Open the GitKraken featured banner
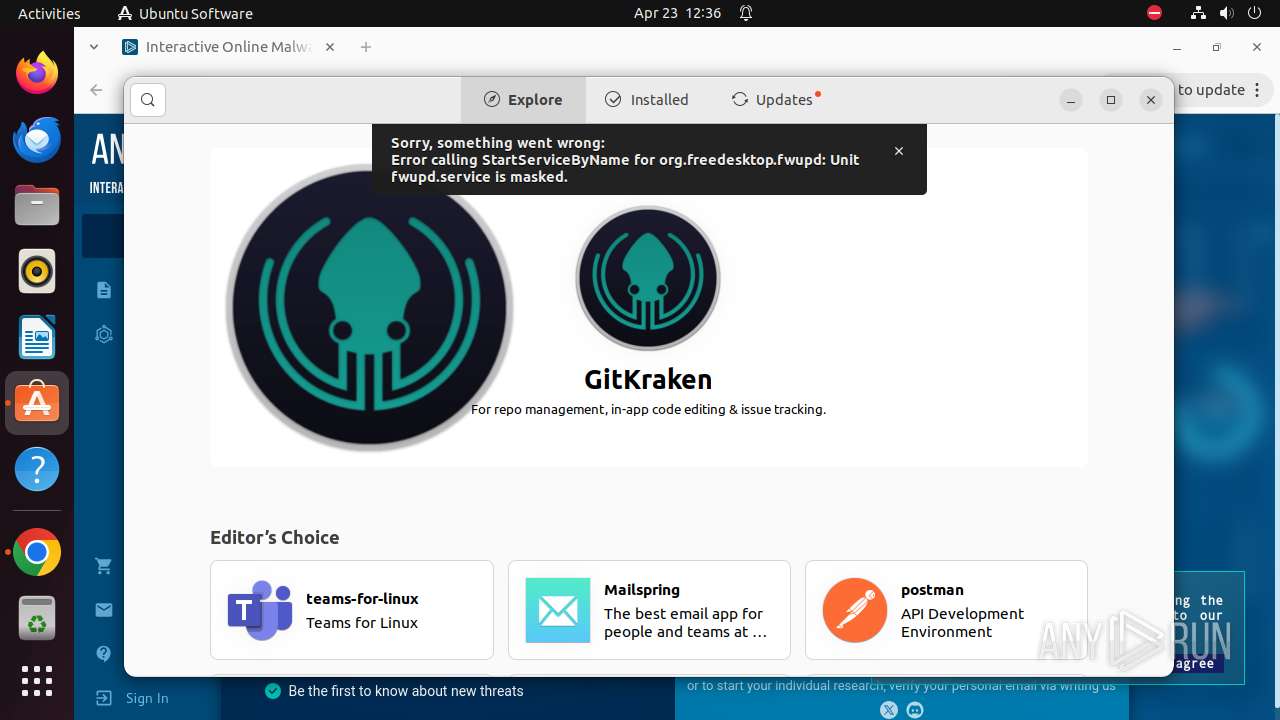 coord(648,307)
